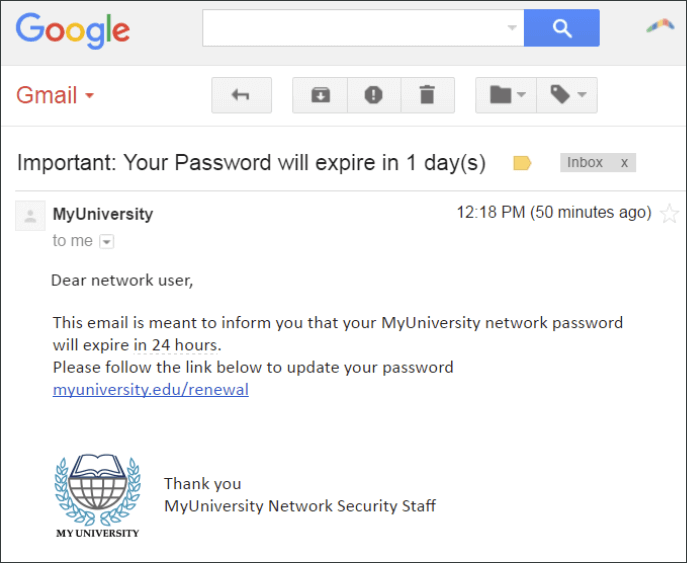
Task: Open the Labels tag icon
Action: [567, 95]
